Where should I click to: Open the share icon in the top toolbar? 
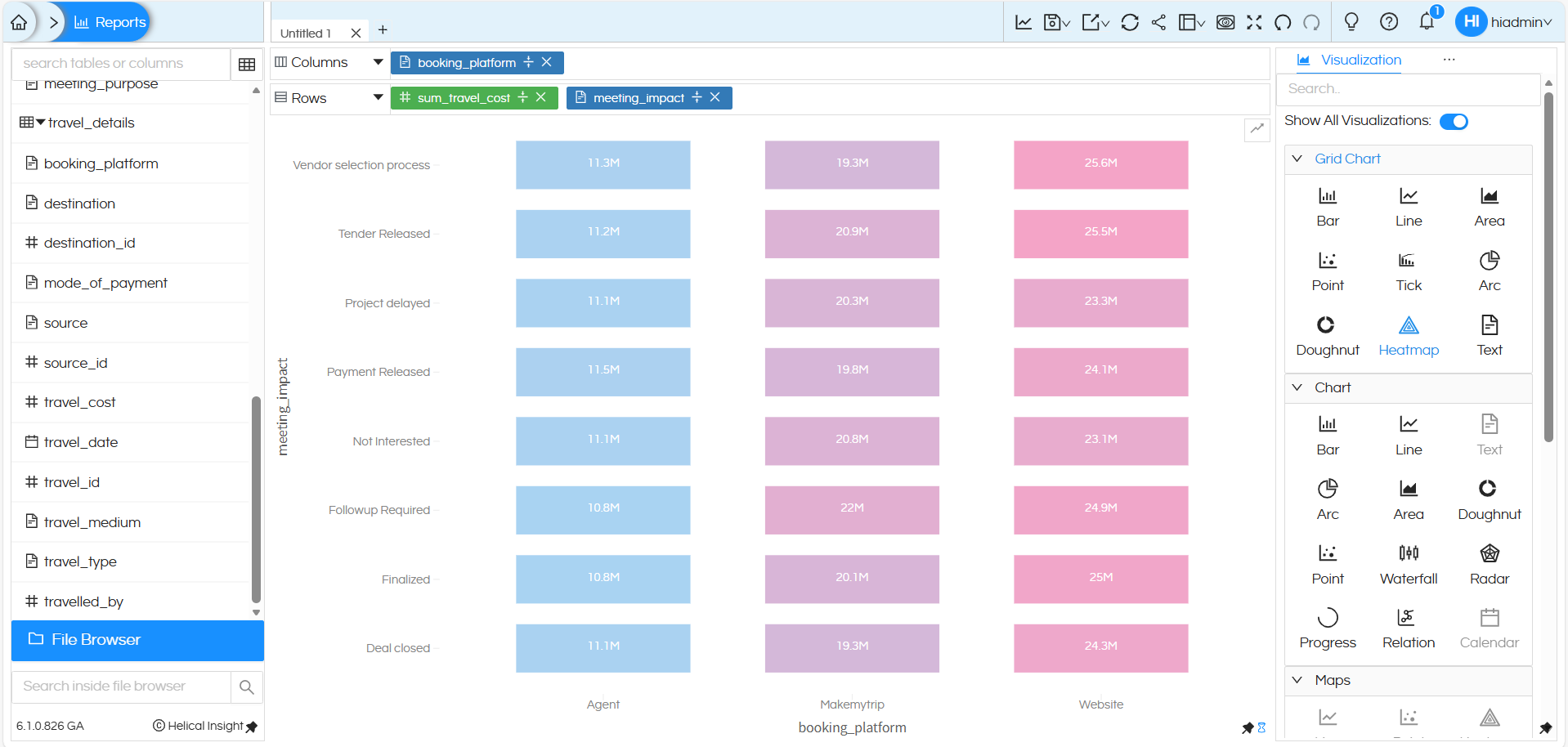click(x=1158, y=22)
